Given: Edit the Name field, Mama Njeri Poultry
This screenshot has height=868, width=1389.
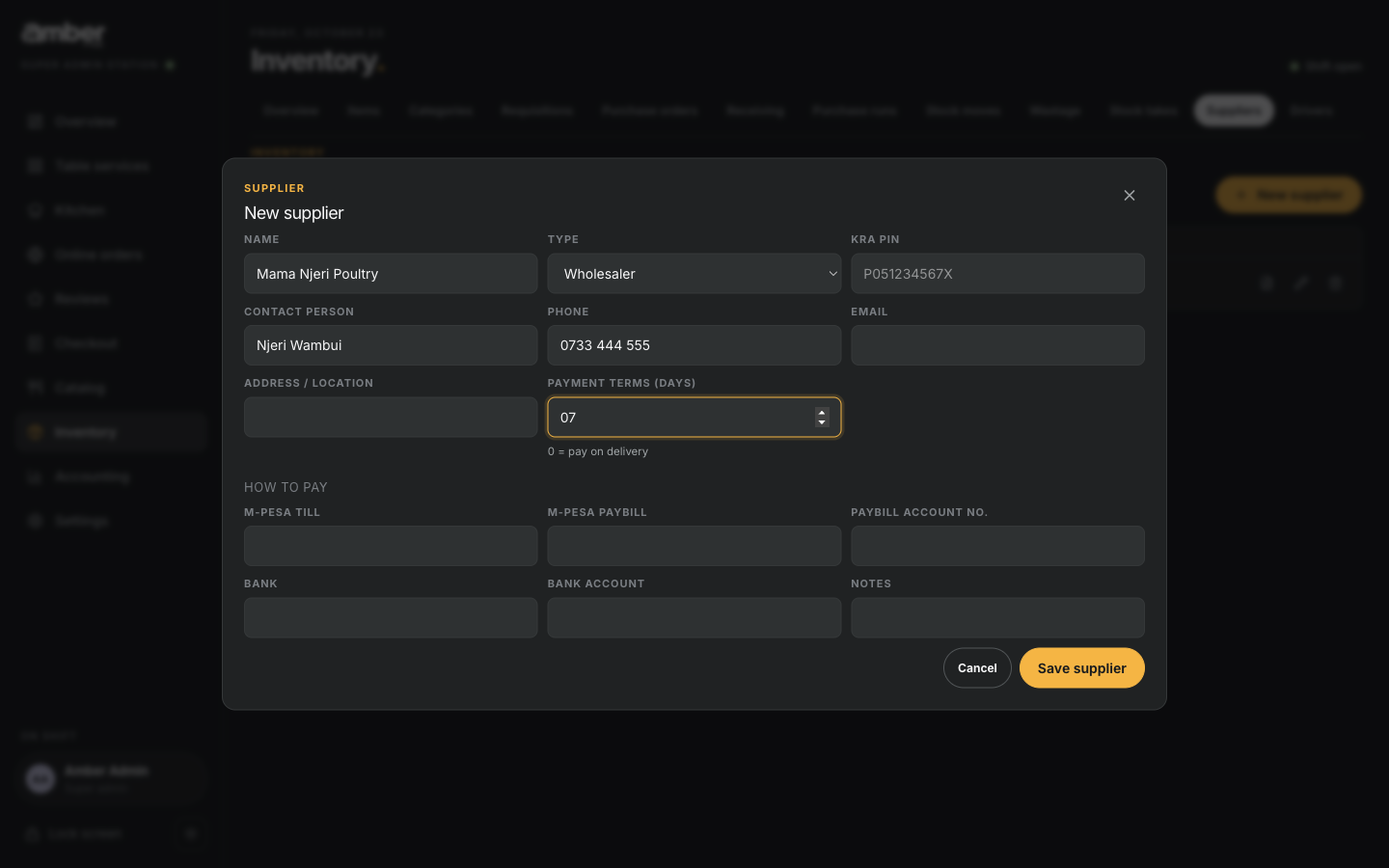Looking at the screenshot, I should 391,274.
